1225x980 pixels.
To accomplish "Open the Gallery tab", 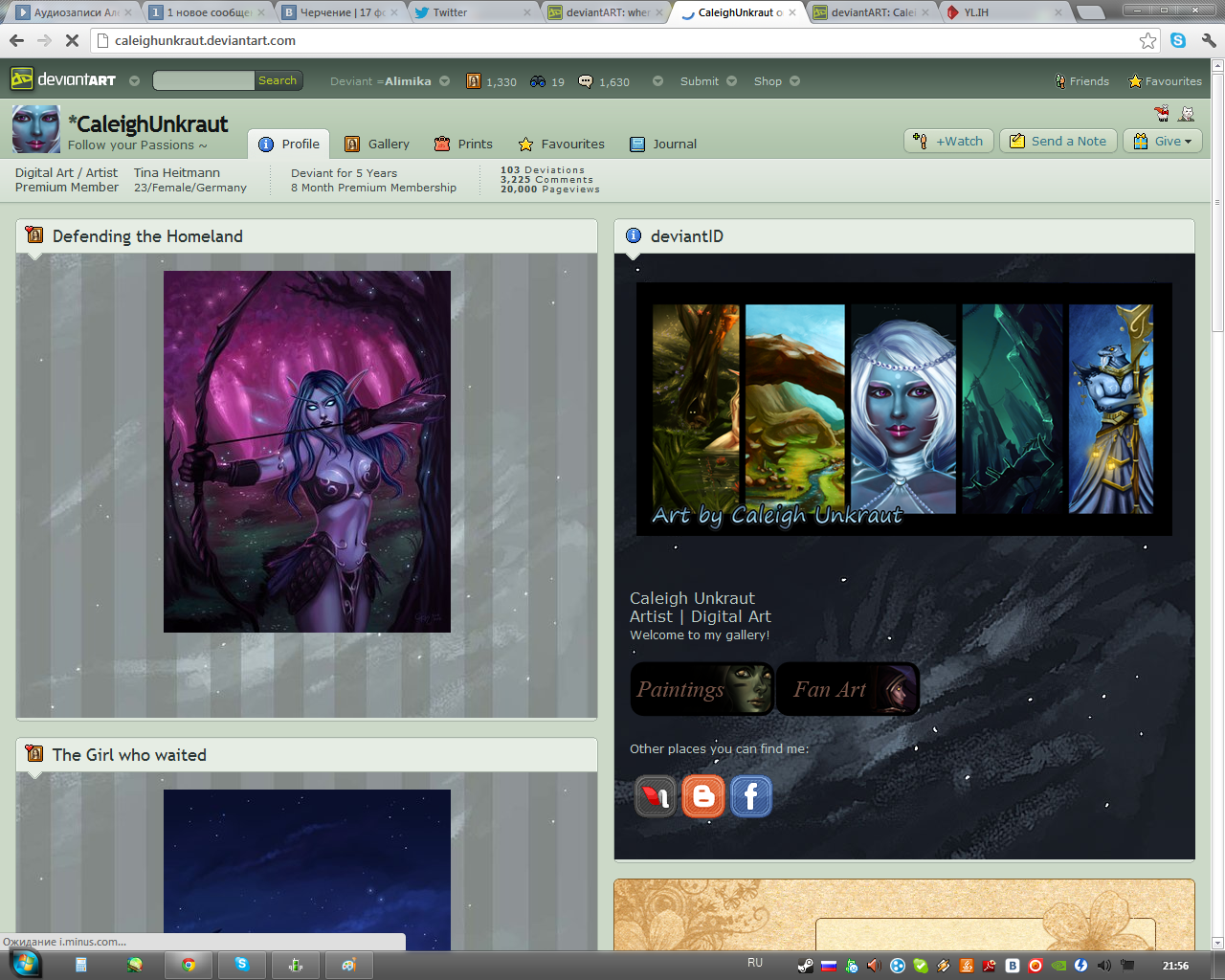I will (x=377, y=144).
